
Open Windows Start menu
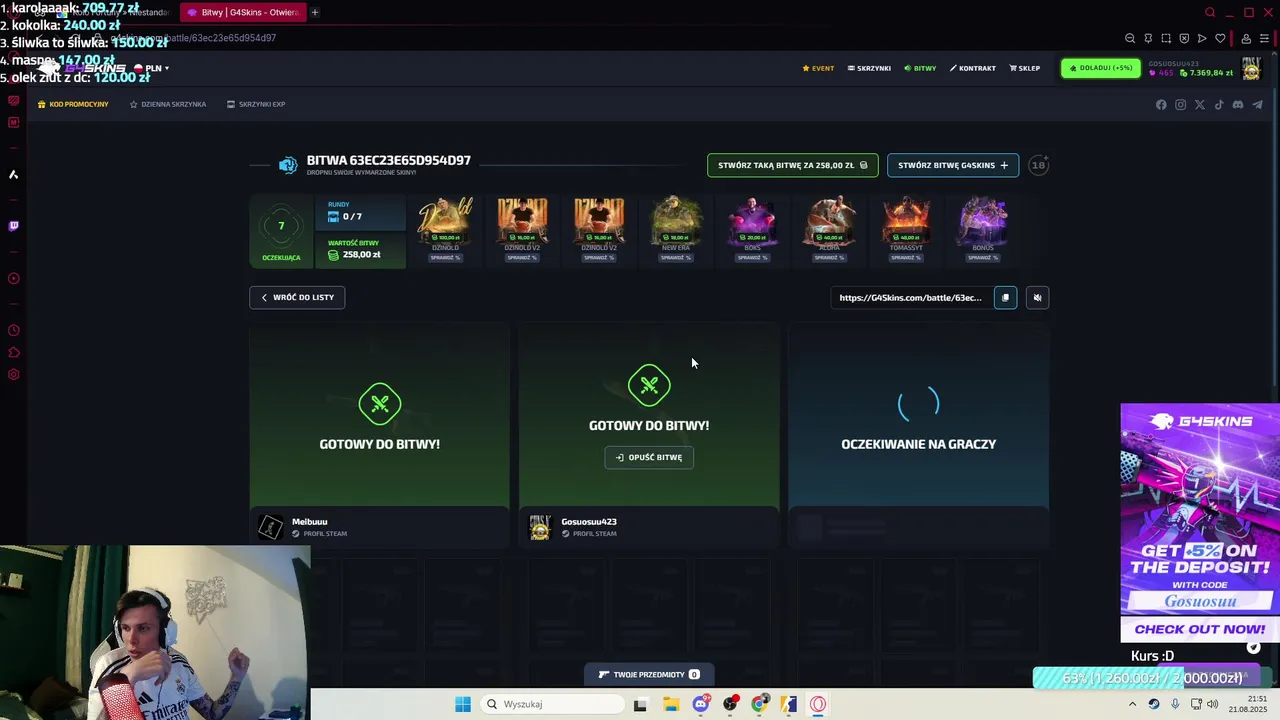point(463,704)
